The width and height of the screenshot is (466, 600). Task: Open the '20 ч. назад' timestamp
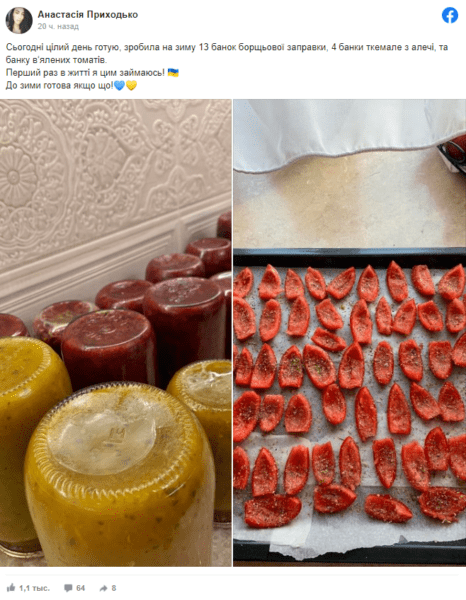click(x=58, y=26)
